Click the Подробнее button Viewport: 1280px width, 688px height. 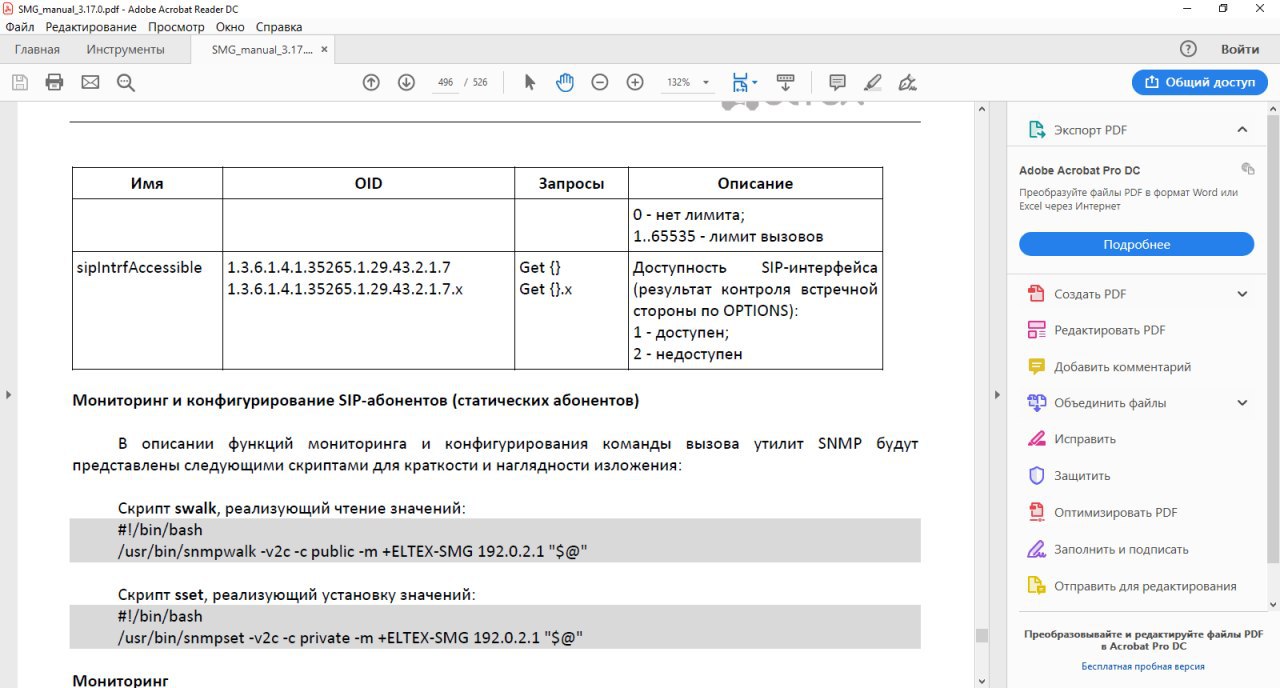click(1136, 244)
